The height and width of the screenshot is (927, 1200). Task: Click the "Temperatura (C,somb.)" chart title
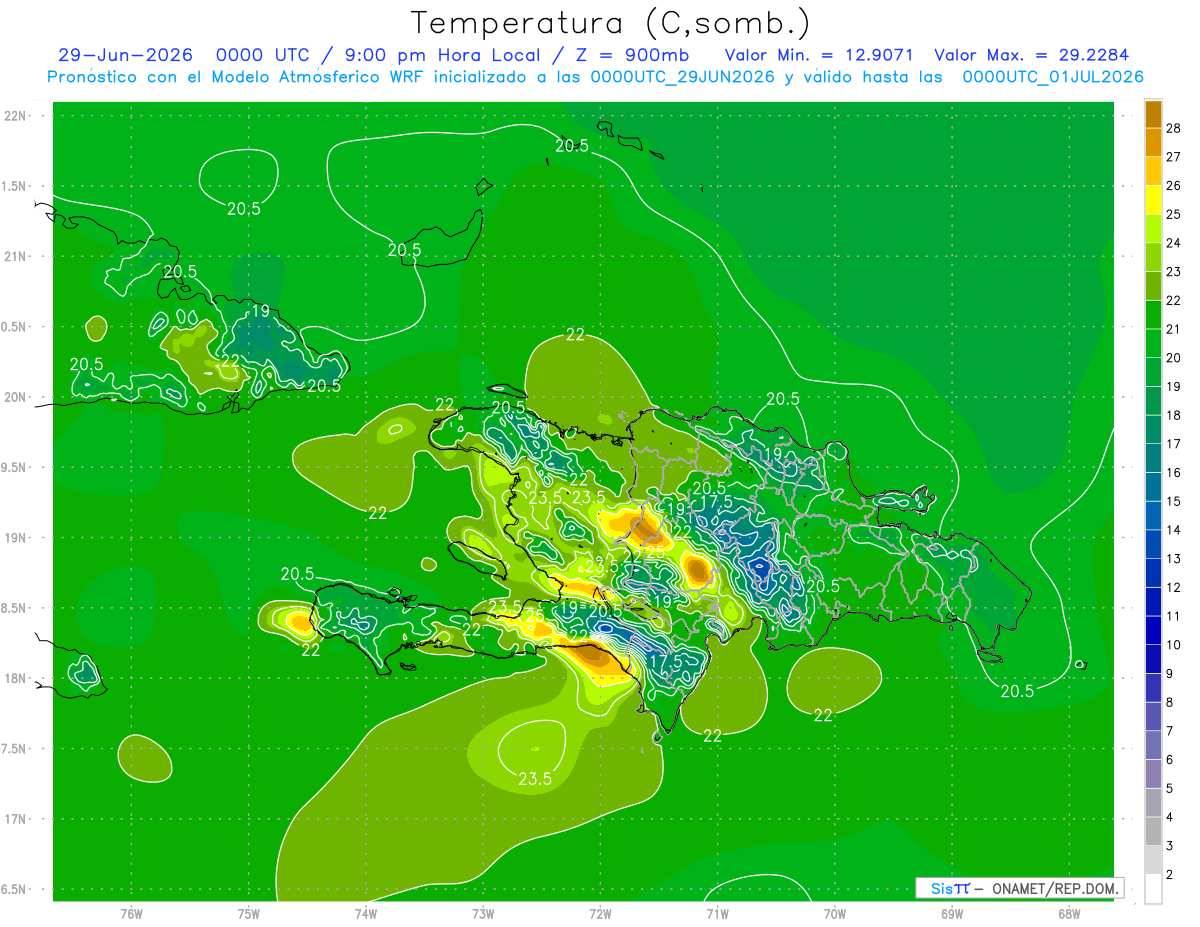[x=610, y=22]
